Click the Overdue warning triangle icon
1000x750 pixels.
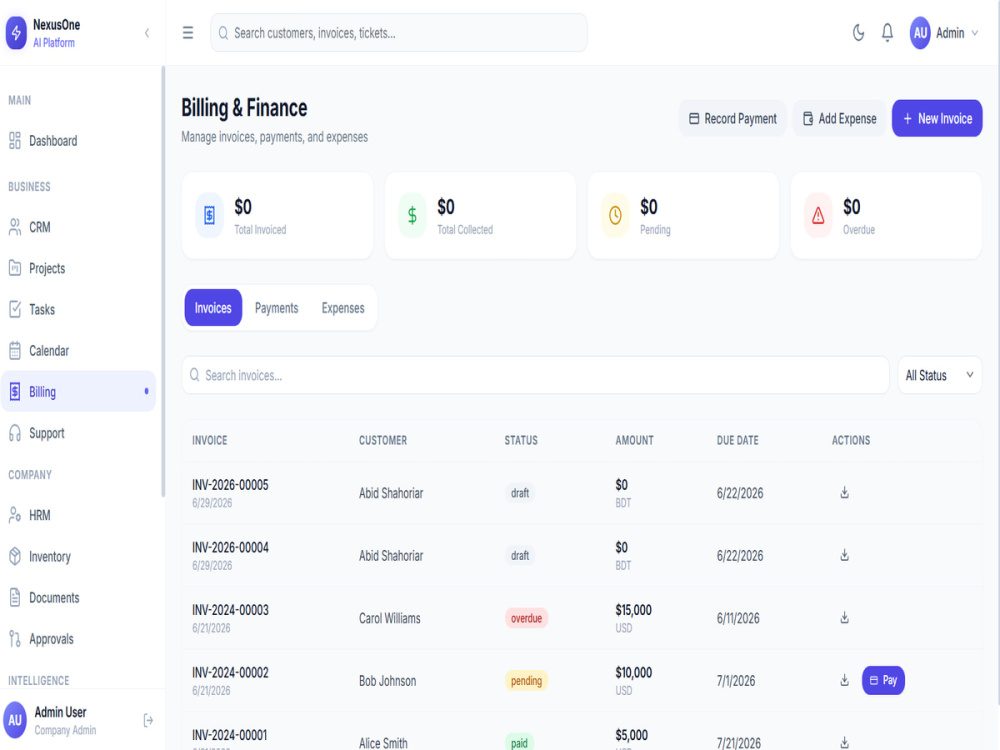[818, 216]
